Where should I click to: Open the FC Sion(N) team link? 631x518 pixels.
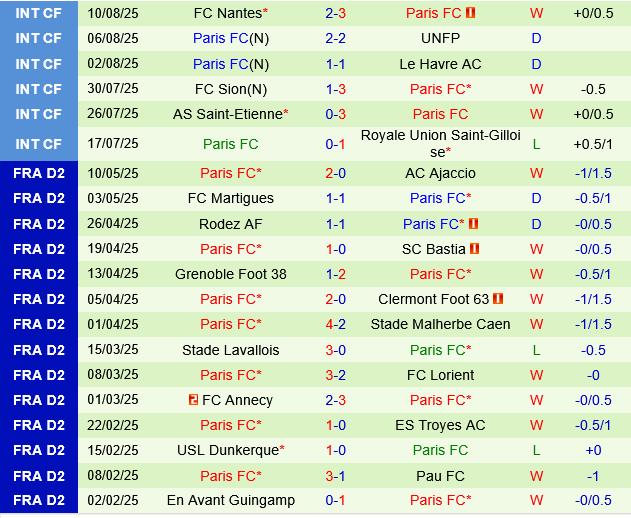[x=230, y=89]
